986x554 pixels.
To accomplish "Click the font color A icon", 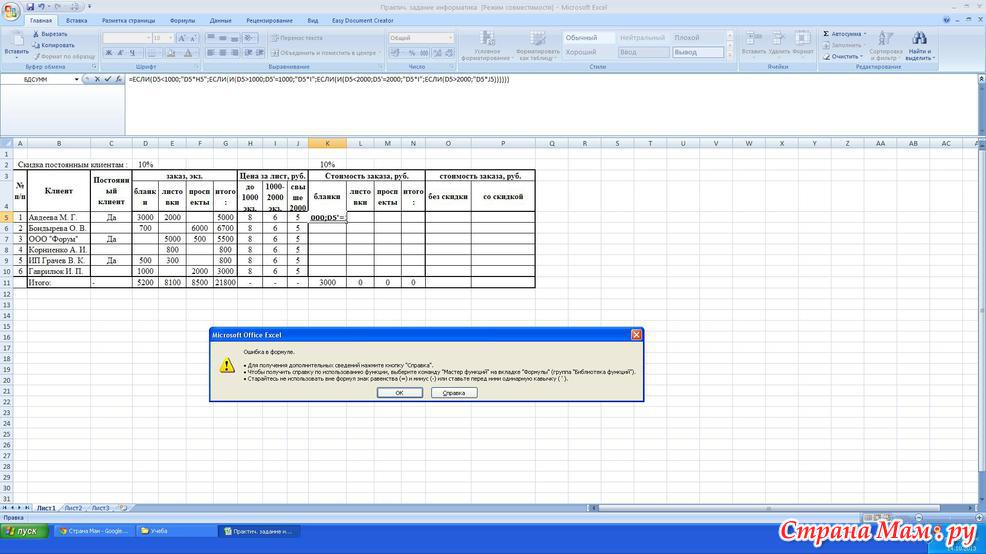I will click(187, 53).
